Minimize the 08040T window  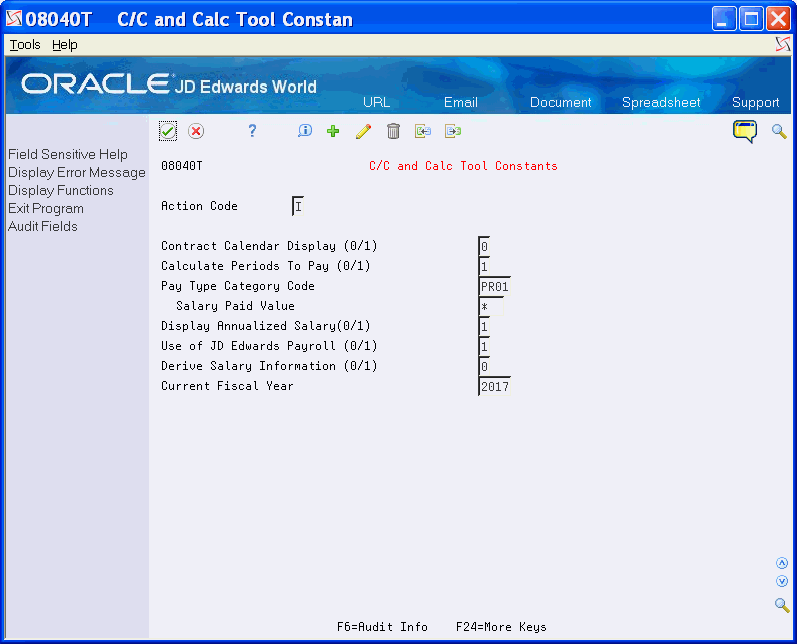pos(724,19)
